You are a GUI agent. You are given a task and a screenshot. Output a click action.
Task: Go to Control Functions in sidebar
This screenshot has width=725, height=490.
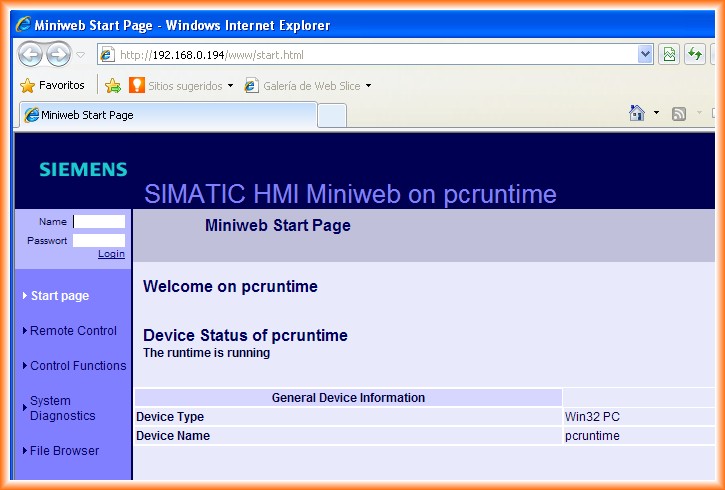(78, 366)
